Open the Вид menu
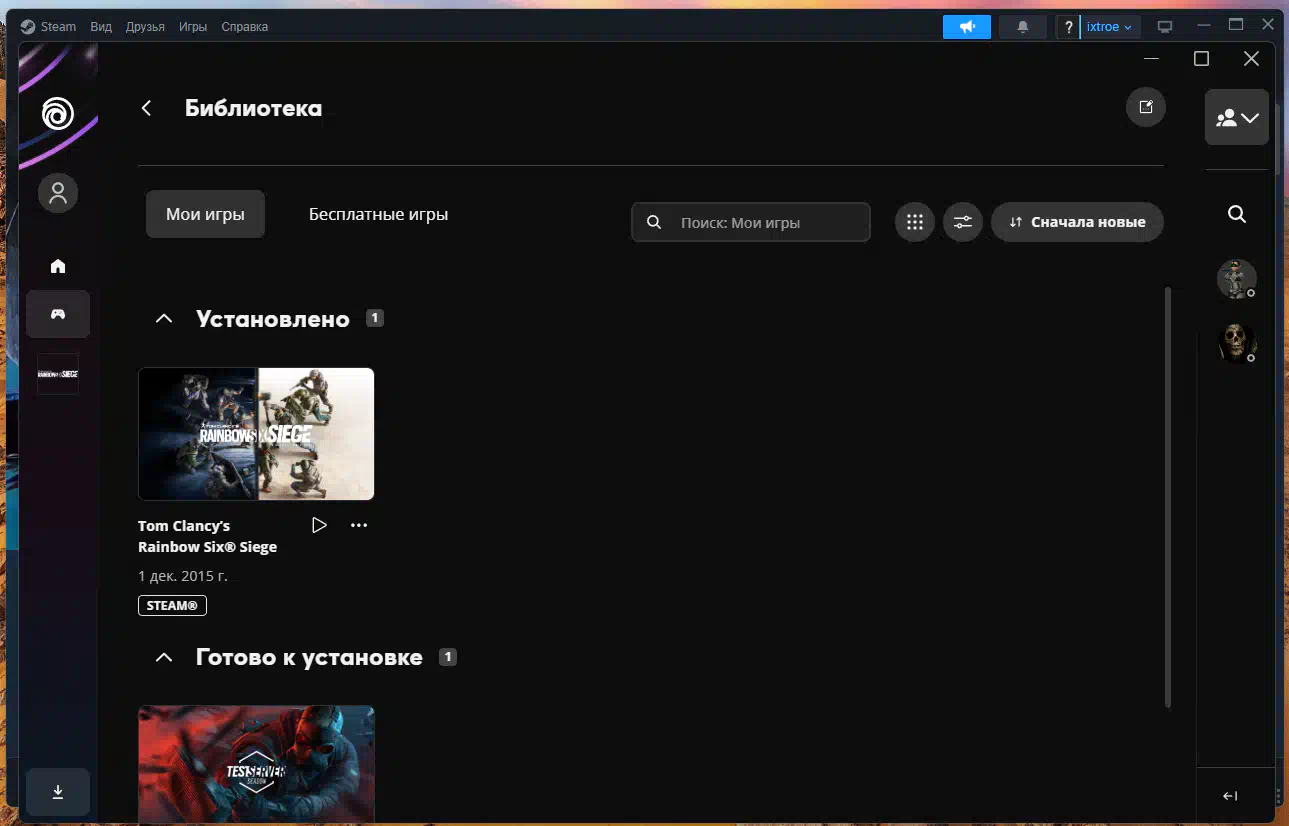The height and width of the screenshot is (826, 1289). tap(101, 27)
